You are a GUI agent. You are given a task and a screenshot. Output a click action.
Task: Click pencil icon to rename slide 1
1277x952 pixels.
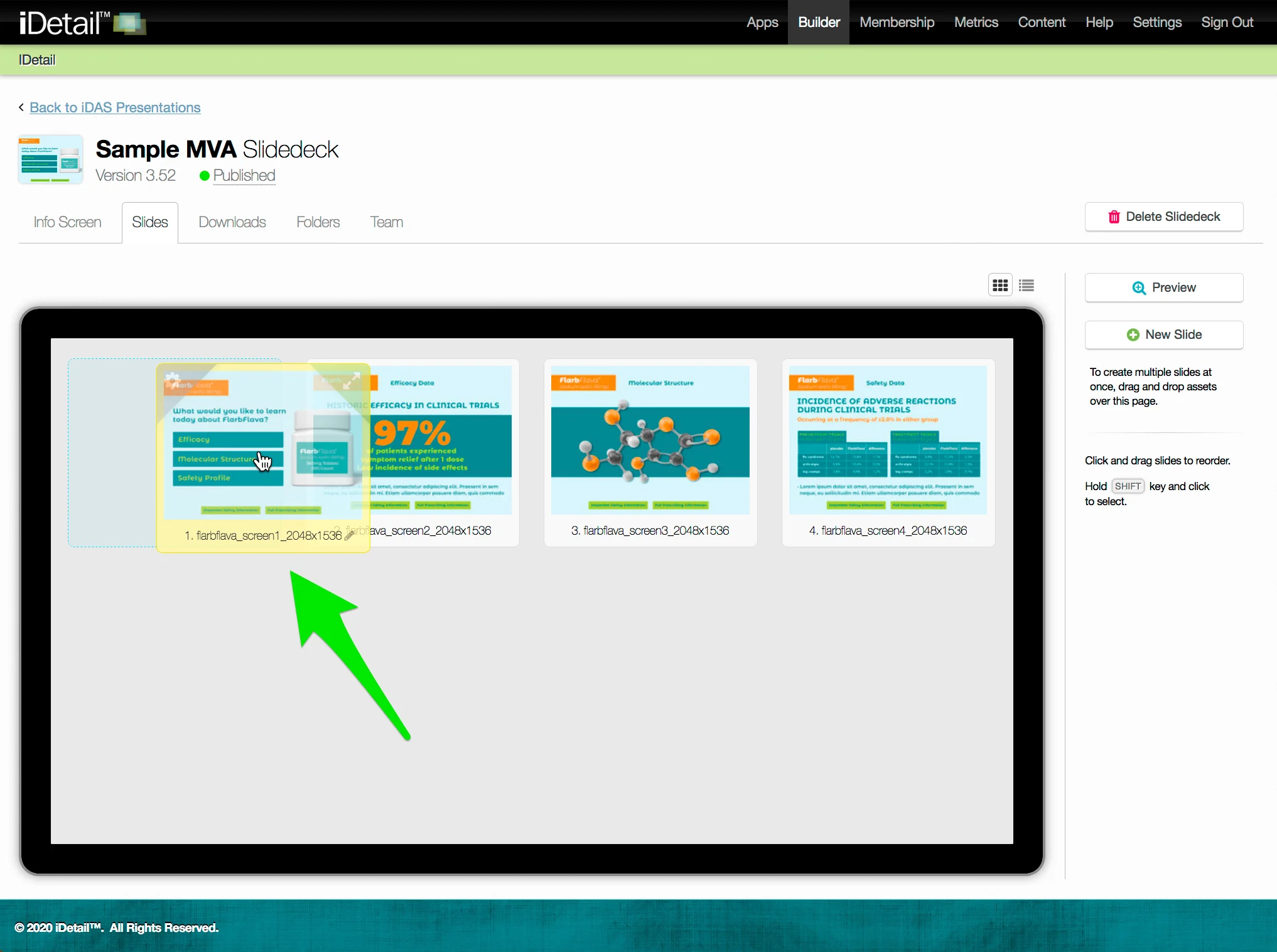click(350, 535)
